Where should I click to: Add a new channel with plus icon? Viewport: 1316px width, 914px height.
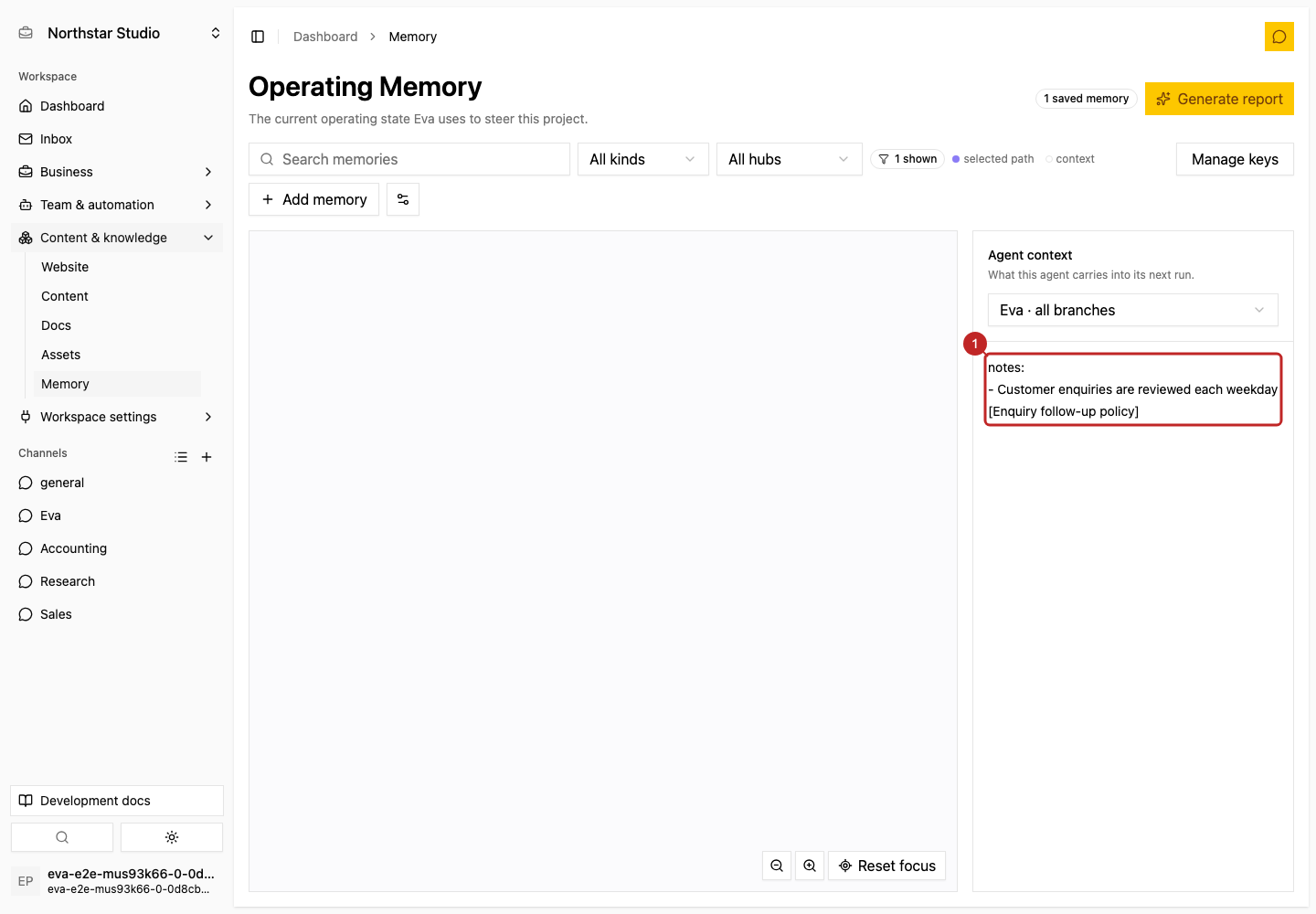[x=207, y=457]
